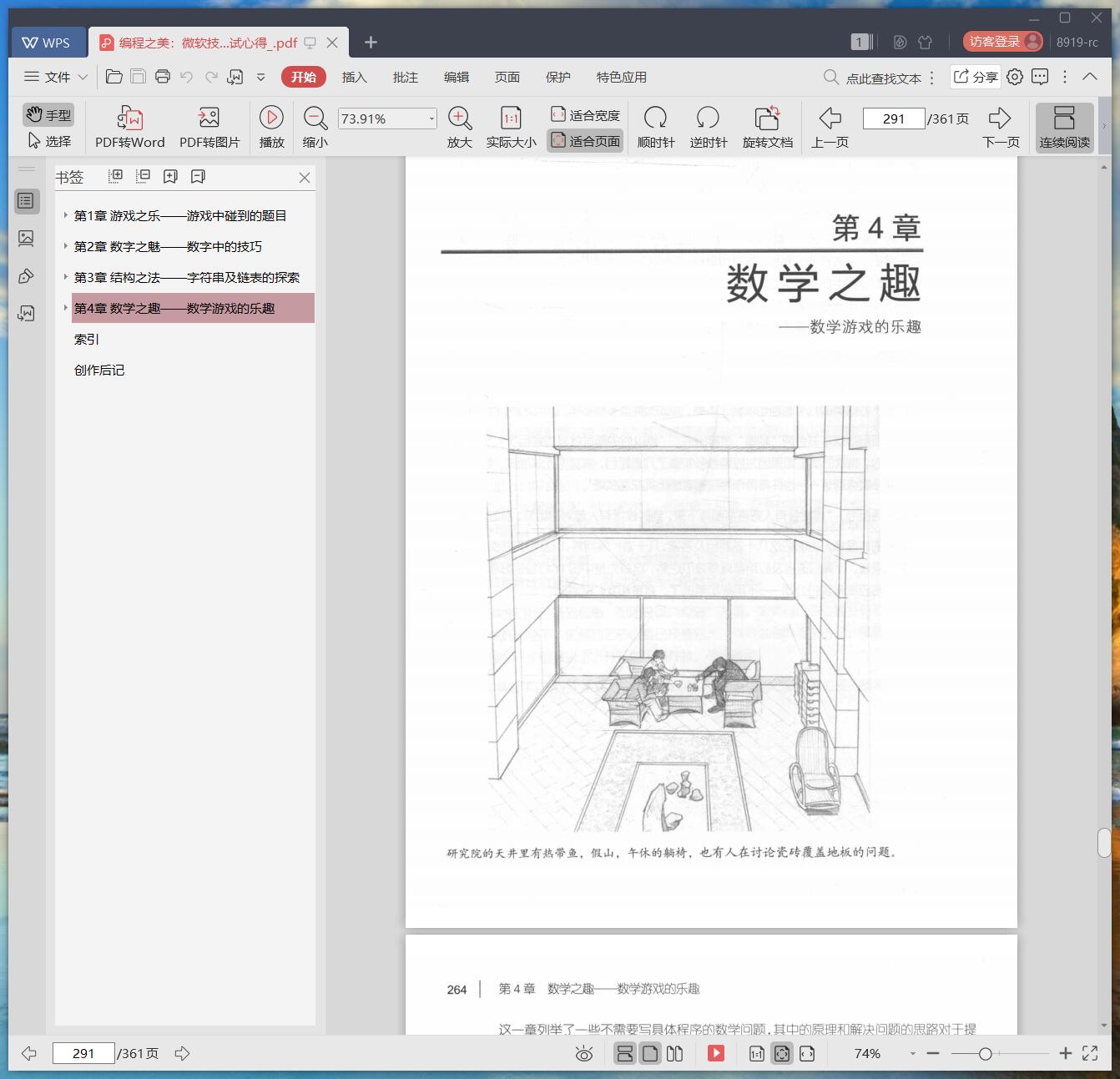
Task: Expand 第4章 数学之趣 bookmark
Action: [x=66, y=308]
